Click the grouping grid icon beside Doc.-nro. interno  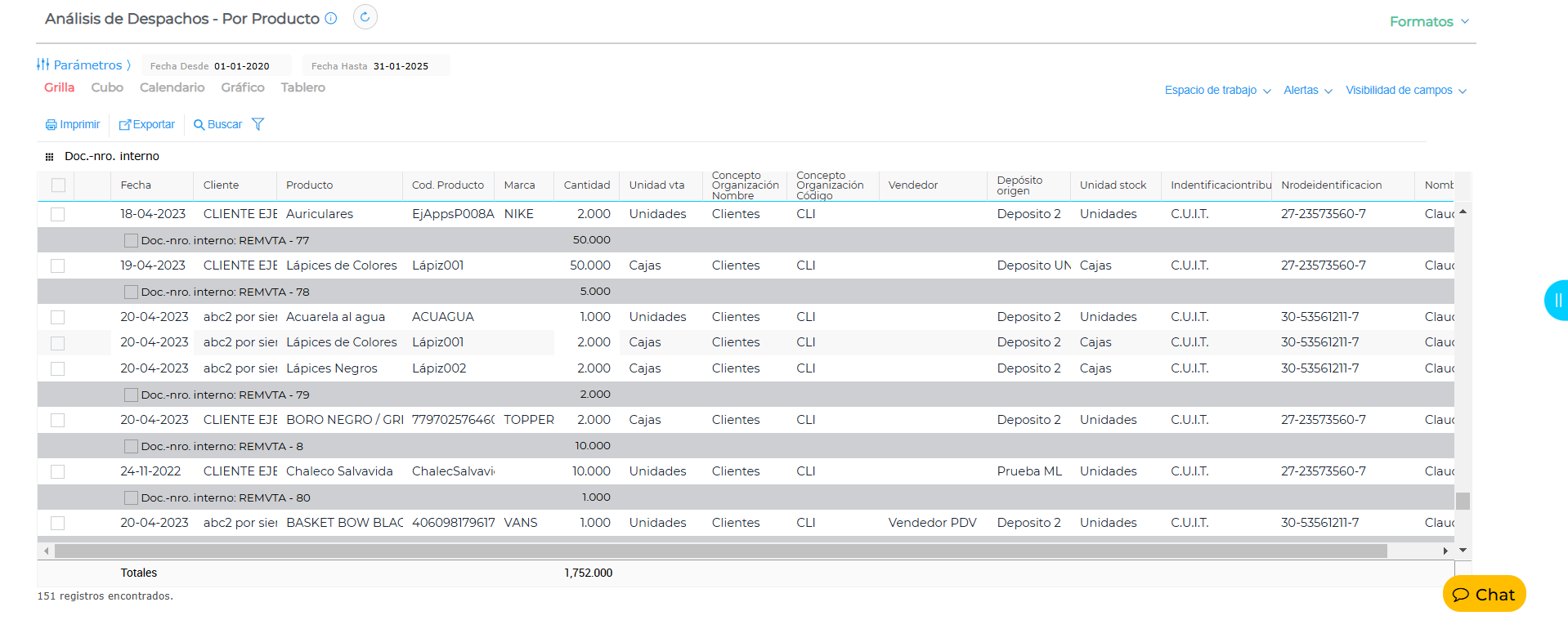click(49, 157)
